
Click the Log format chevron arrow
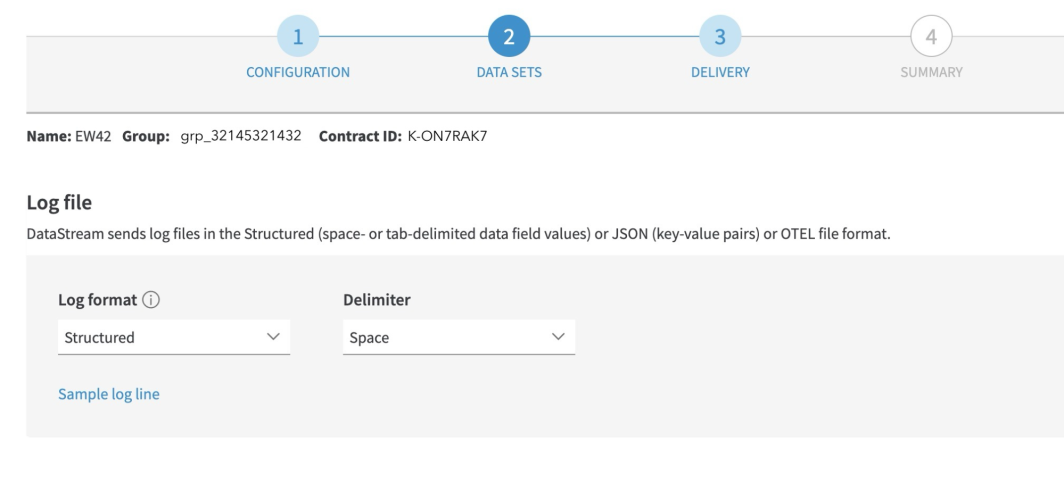click(273, 337)
